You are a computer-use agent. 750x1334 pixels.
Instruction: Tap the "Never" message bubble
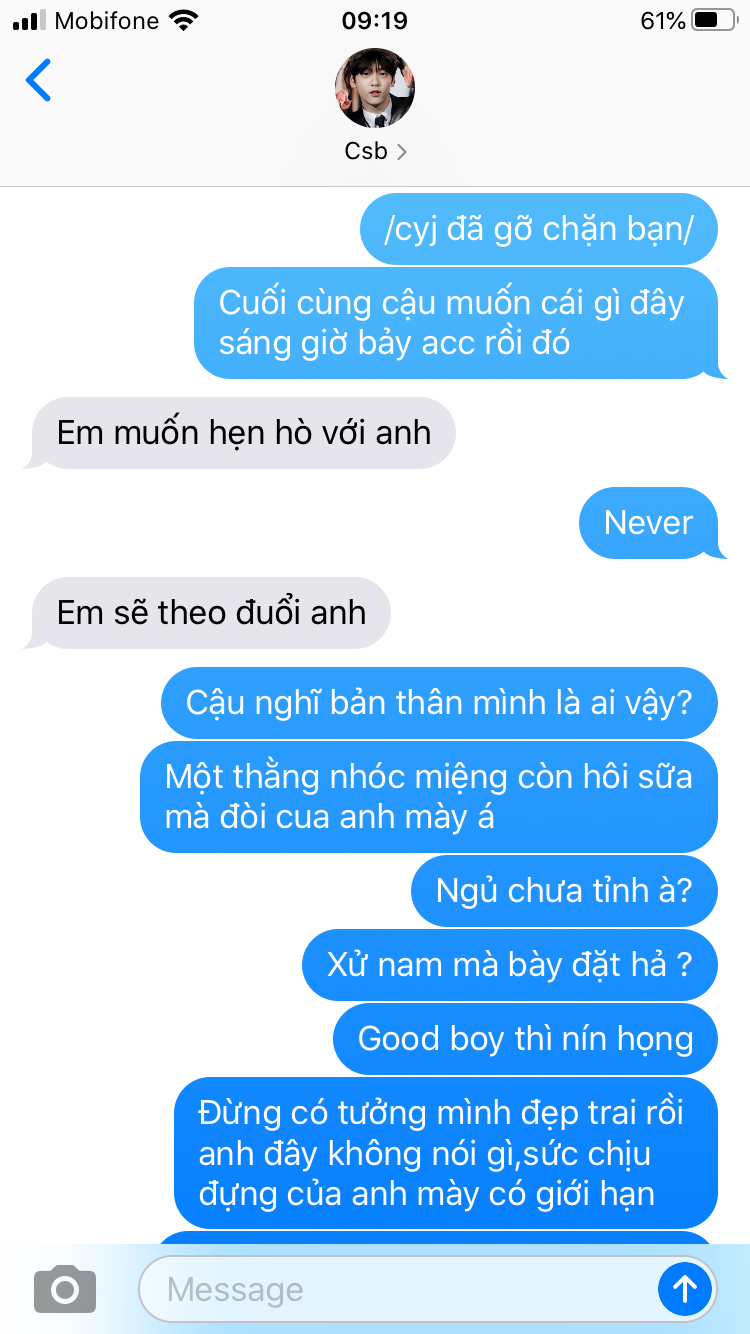pos(648,522)
